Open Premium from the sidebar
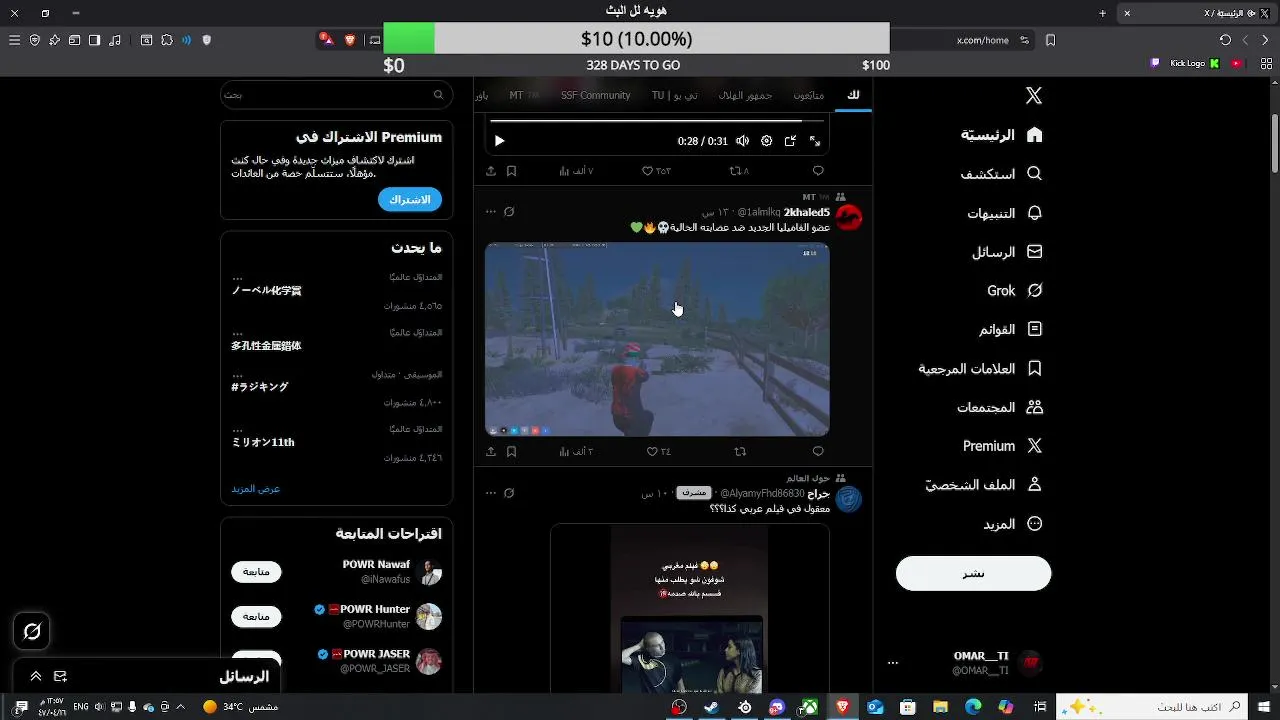Viewport: 1280px width, 720px height. pyautogui.click(x=1003, y=446)
